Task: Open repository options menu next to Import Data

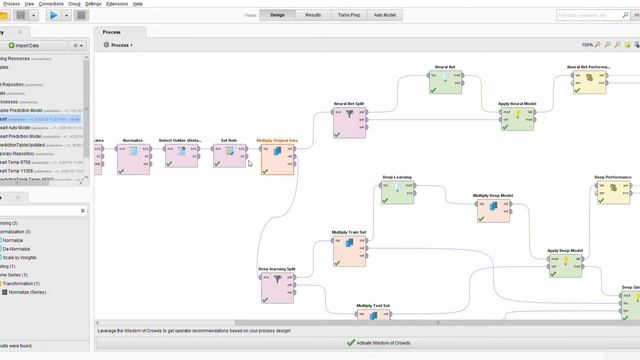Action: point(78,45)
